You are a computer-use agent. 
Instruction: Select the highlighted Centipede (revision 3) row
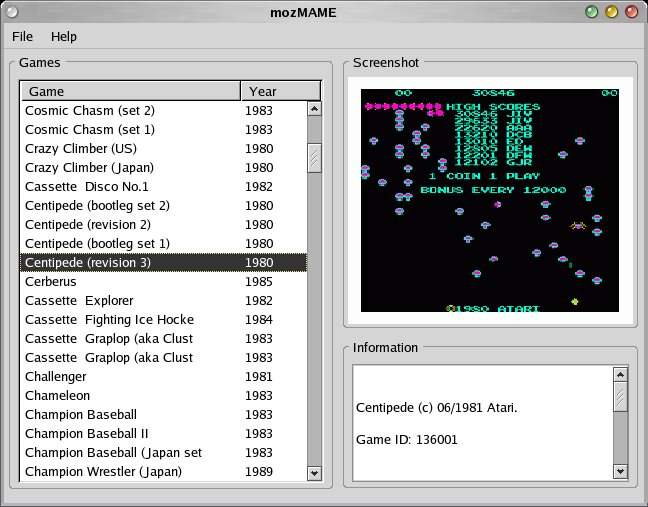[x=164, y=263]
